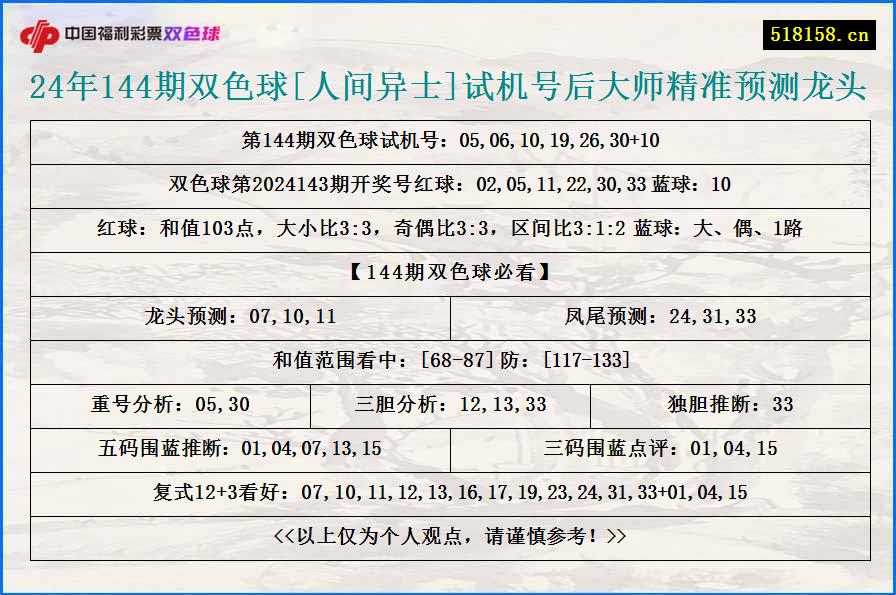Click the 双色球第2024143期开奖号 result row
Image resolution: width=896 pixels, height=595 pixels.
(448, 185)
